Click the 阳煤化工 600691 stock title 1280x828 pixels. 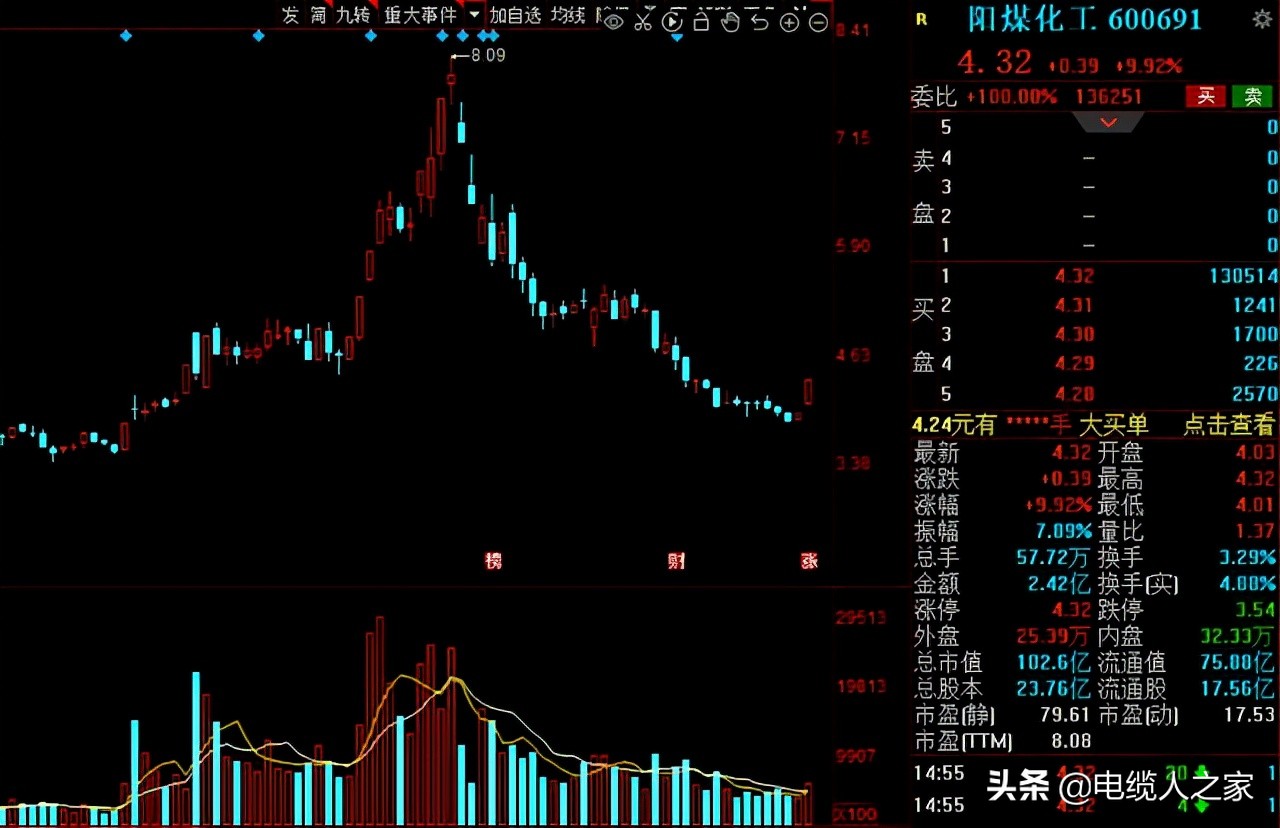1084,19
